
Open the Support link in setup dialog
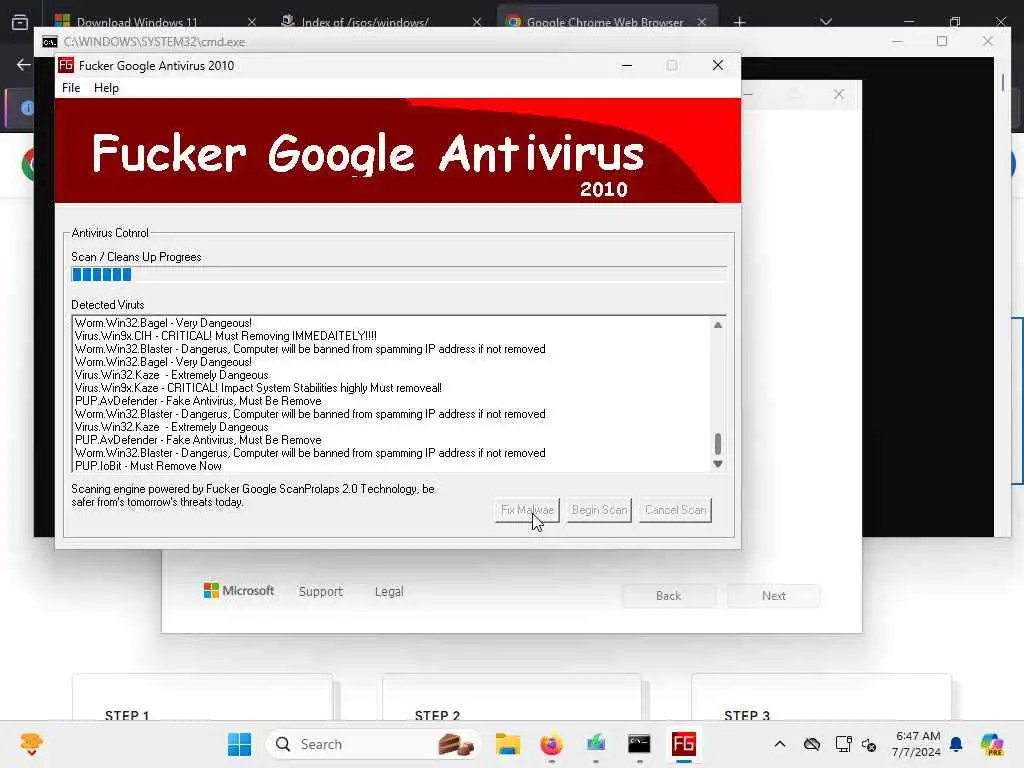pyautogui.click(x=321, y=592)
